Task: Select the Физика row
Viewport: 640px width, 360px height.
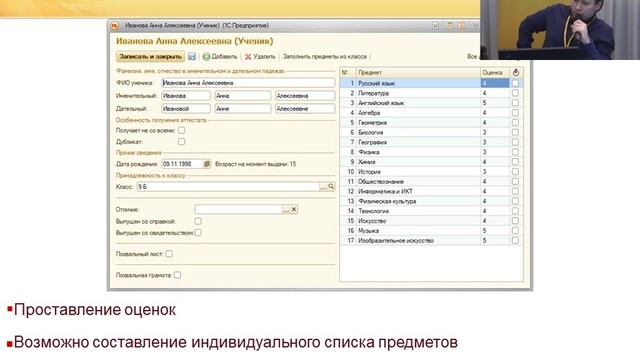Action: [x=431, y=152]
